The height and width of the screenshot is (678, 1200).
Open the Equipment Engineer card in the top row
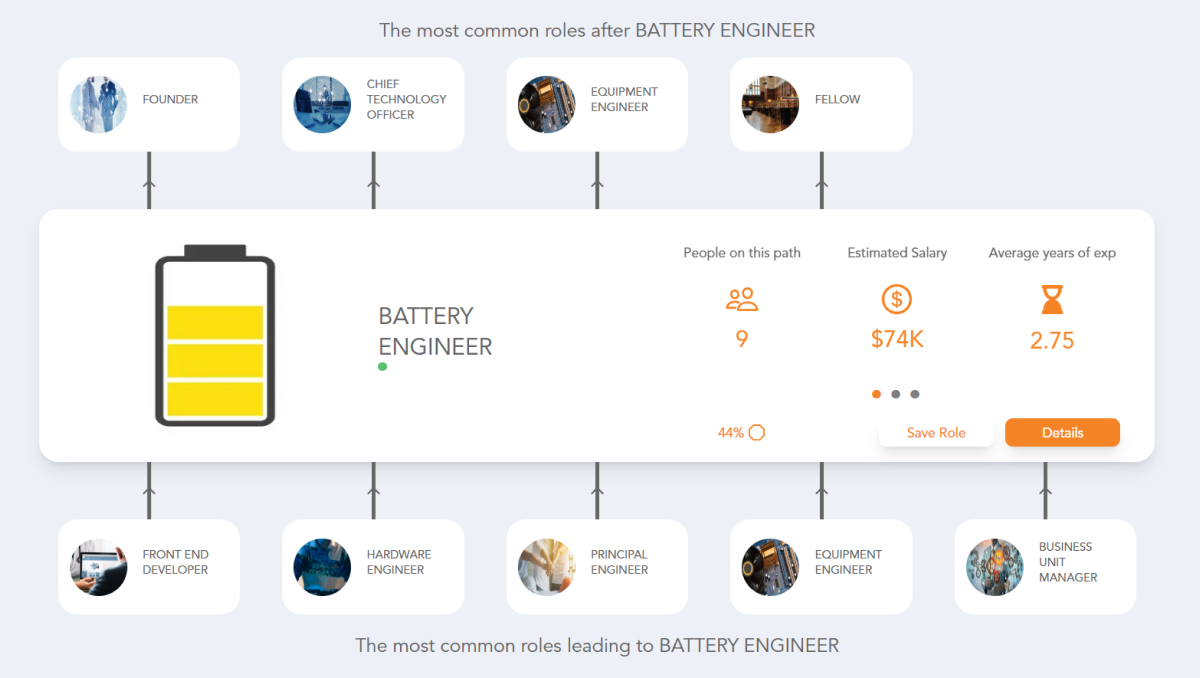coord(596,104)
